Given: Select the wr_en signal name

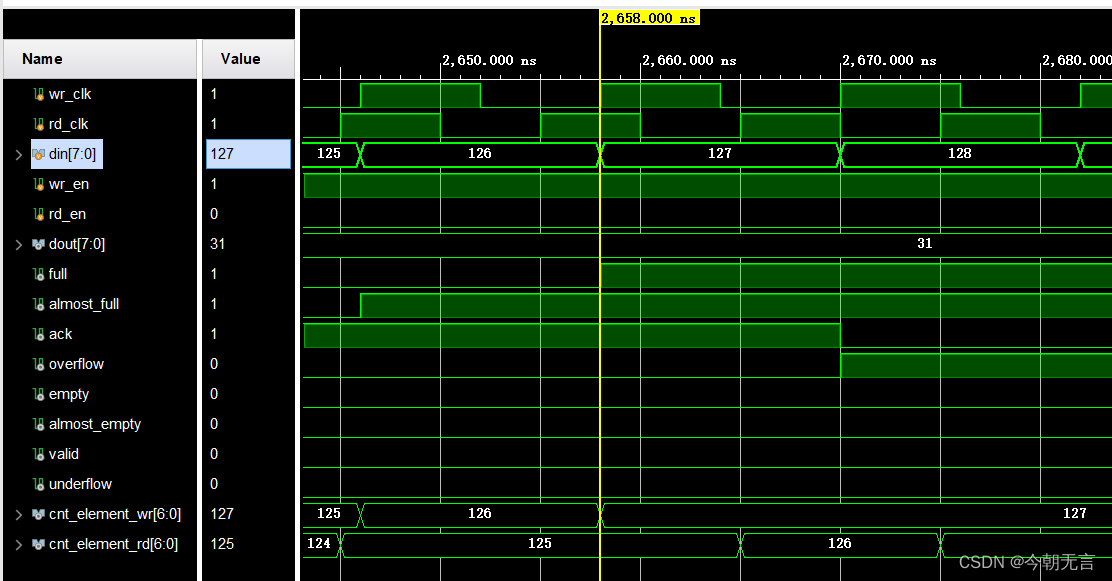Looking at the screenshot, I should (x=69, y=184).
